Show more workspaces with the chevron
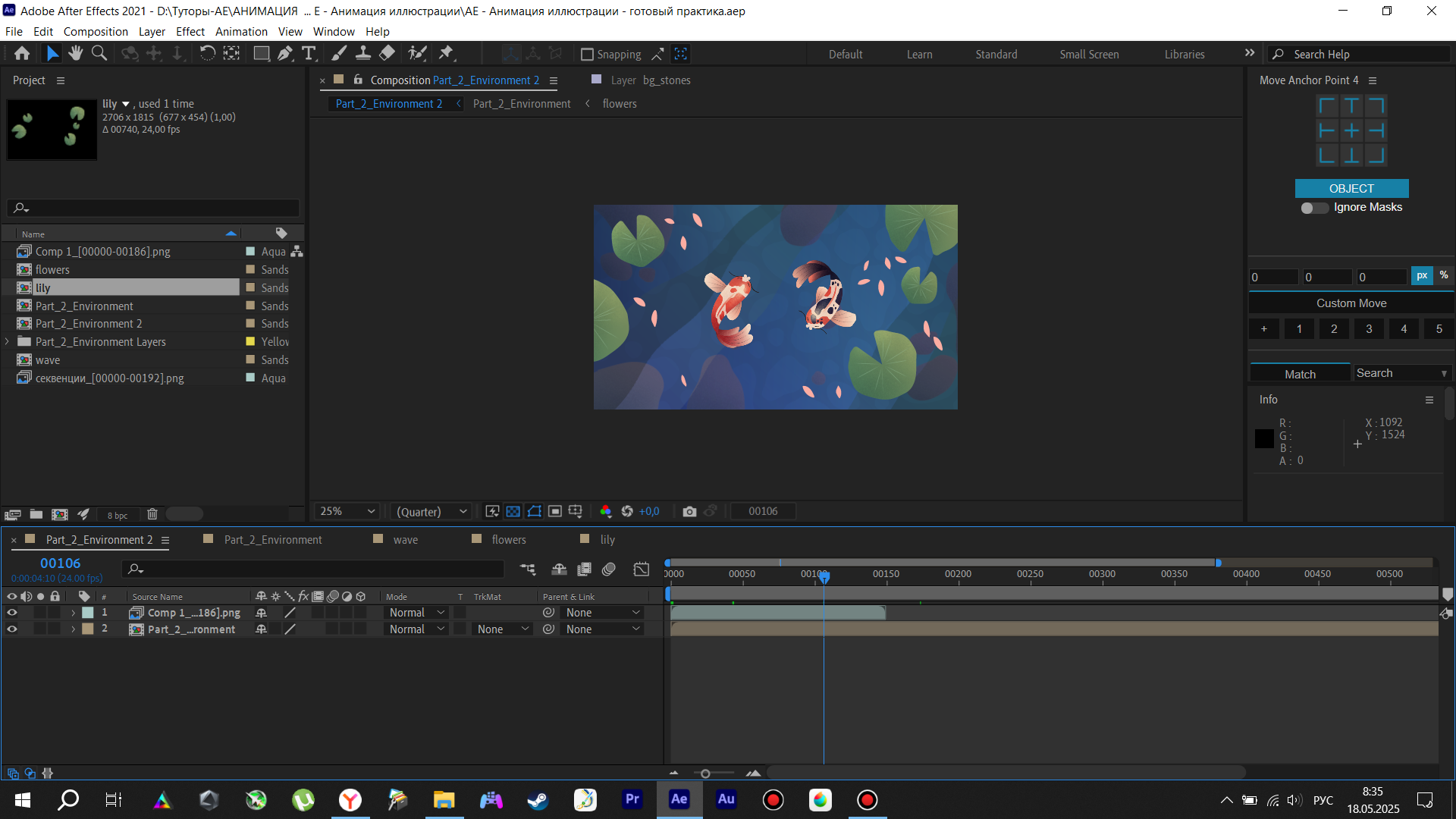Screen dimensions: 1456x819 click(1250, 54)
